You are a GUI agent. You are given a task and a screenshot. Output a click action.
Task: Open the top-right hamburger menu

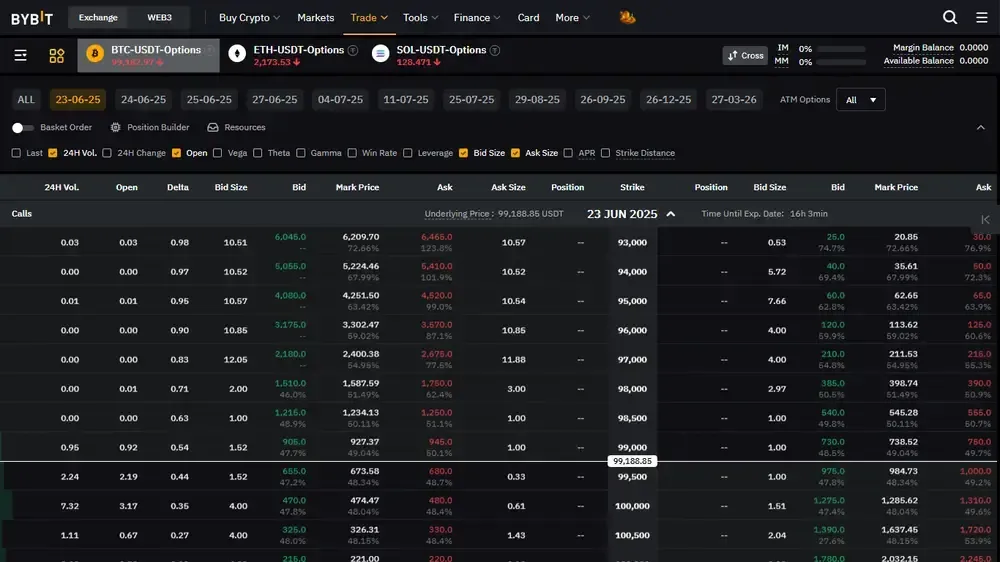coord(982,17)
